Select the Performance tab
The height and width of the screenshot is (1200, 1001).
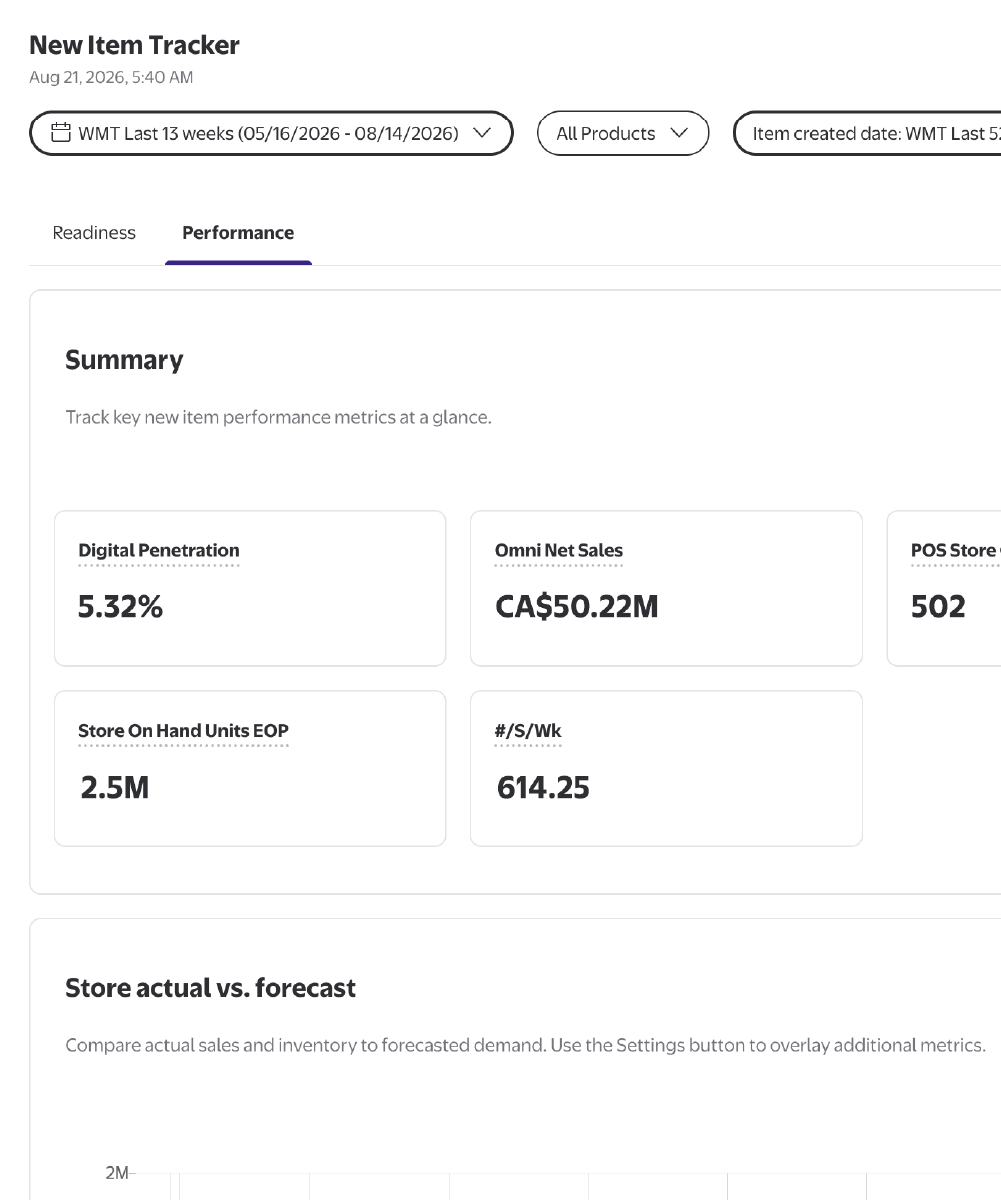(238, 233)
